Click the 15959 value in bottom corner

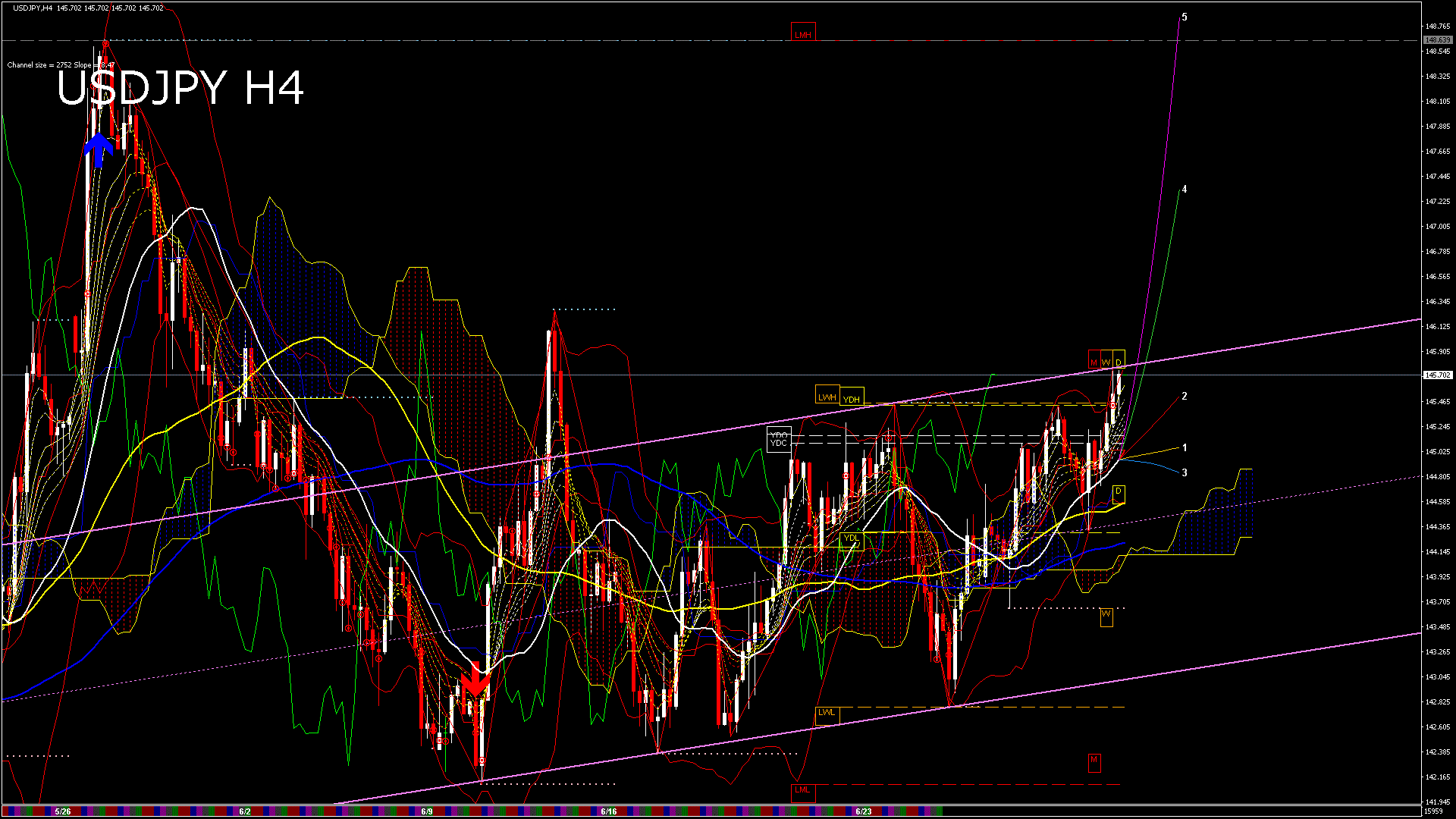(1434, 811)
